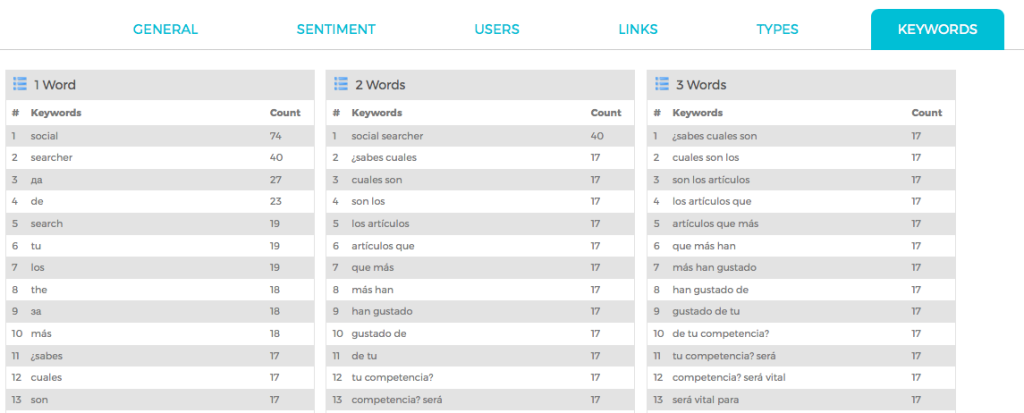Click the phrase 'gustado de tu'

click(706, 312)
